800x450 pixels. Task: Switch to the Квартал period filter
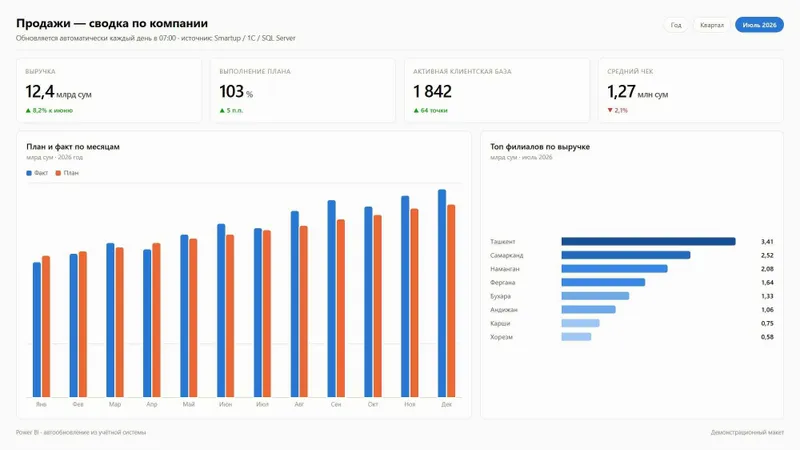[712, 25]
